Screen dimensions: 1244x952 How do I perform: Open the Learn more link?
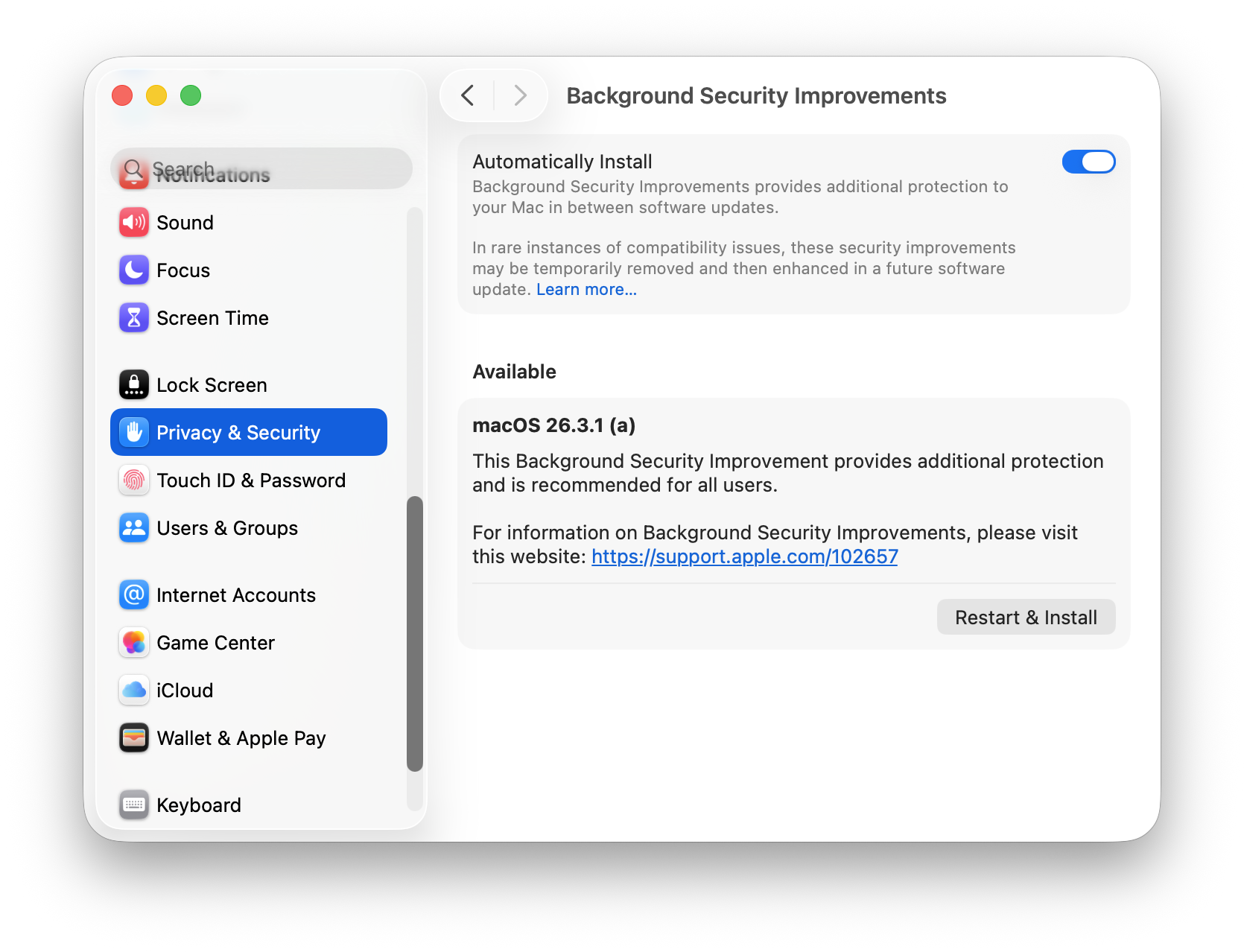(586, 289)
